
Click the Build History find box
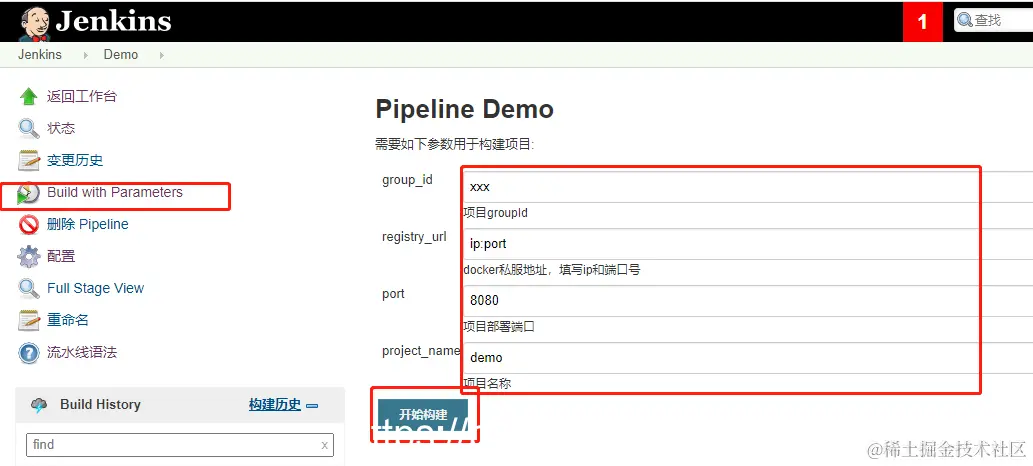coord(180,445)
